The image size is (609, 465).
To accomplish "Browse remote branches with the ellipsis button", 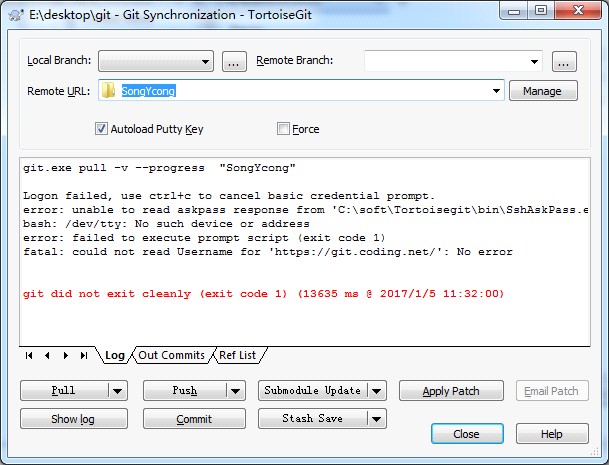I will (x=564, y=61).
